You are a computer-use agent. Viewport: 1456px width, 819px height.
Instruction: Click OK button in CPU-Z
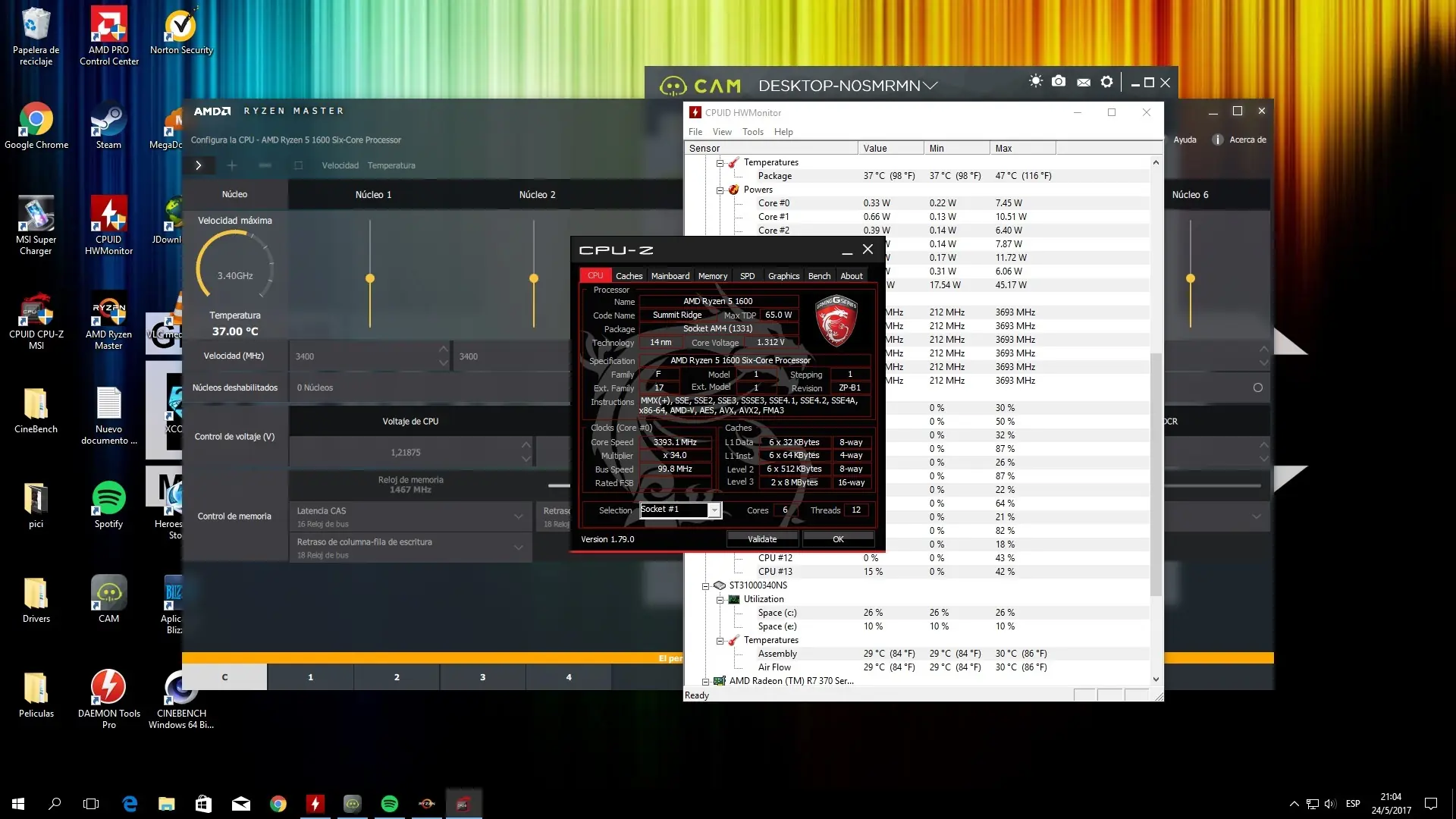[x=838, y=539]
